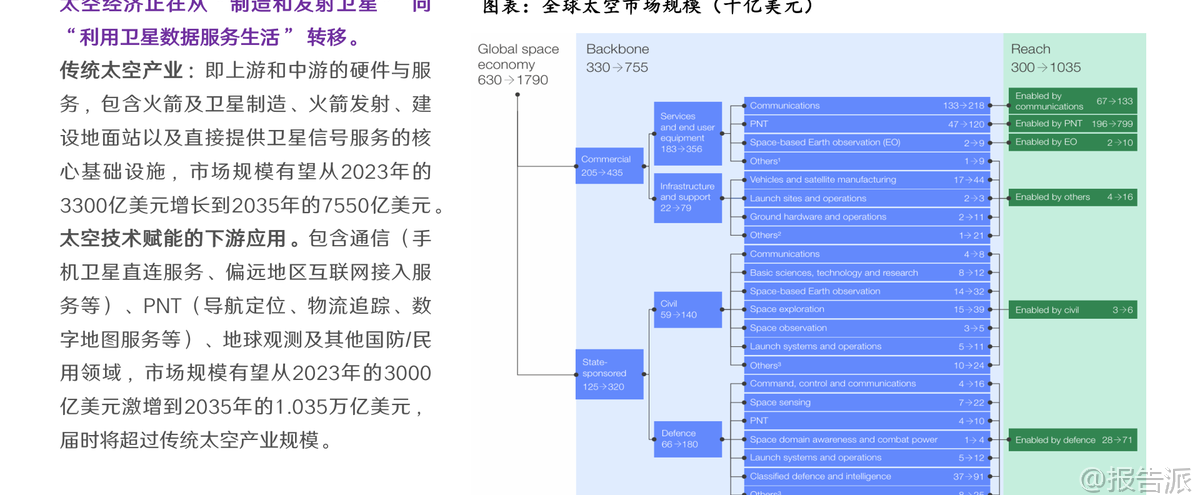Click the Commercial 205→435 box

(609, 165)
